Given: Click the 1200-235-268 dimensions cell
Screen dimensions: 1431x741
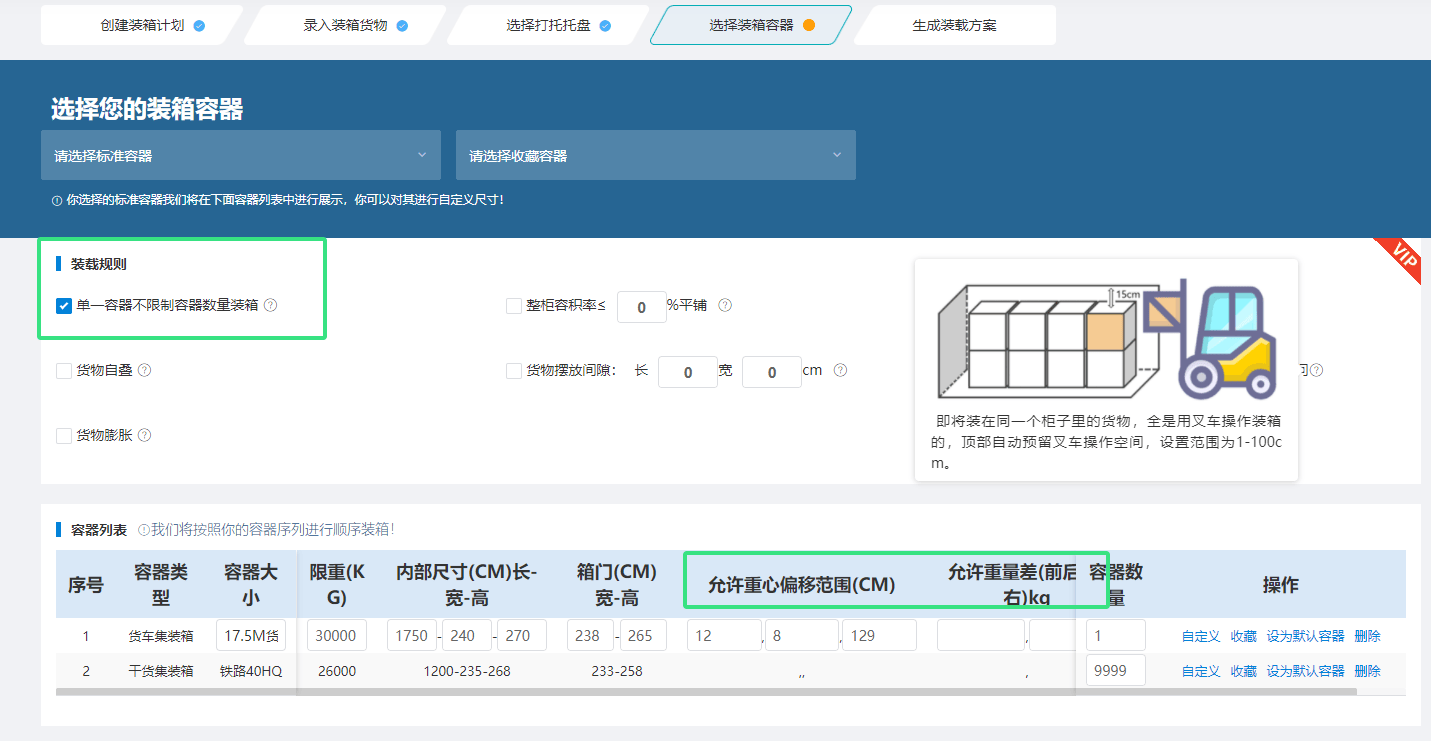Looking at the screenshot, I should [467, 671].
